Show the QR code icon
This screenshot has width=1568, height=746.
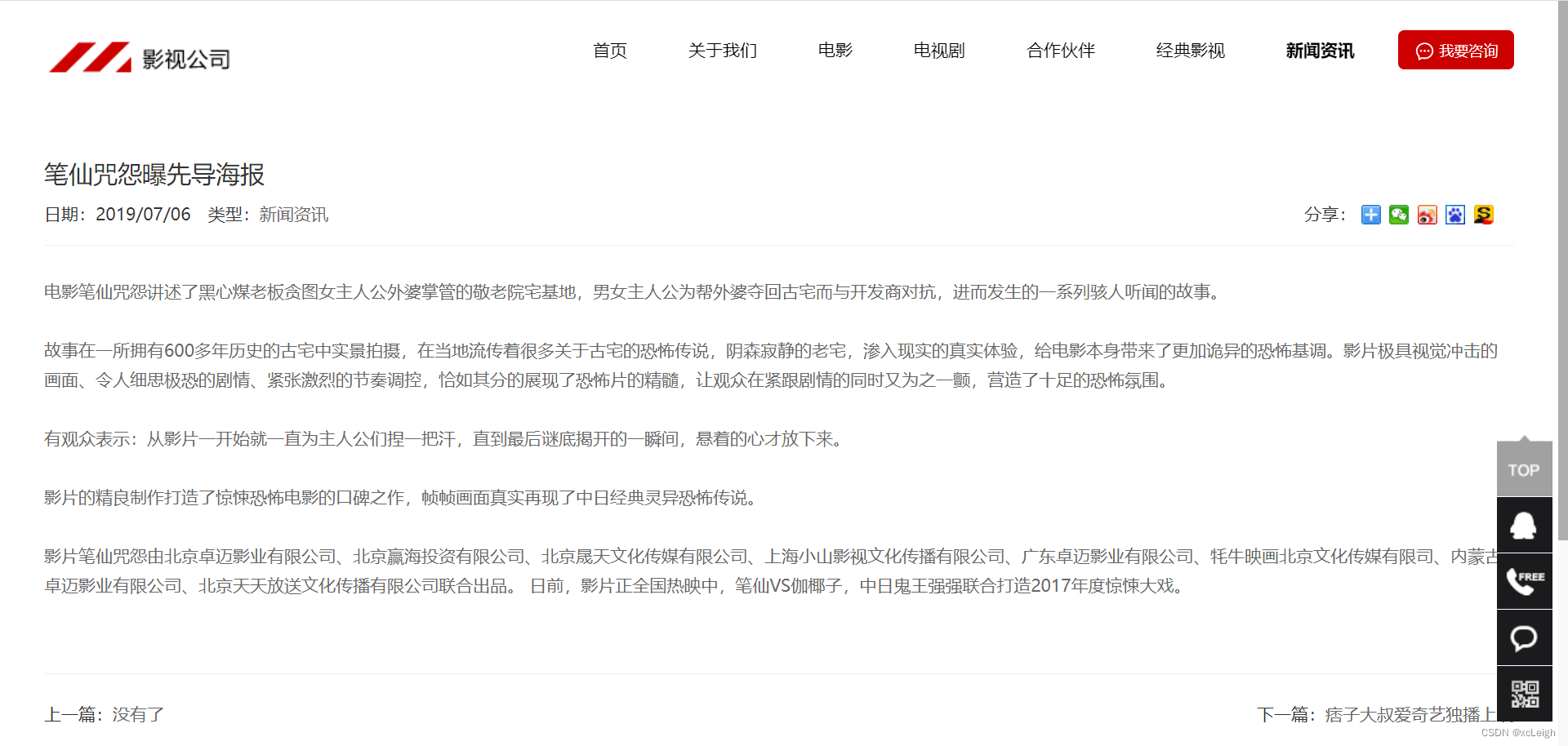(1525, 694)
